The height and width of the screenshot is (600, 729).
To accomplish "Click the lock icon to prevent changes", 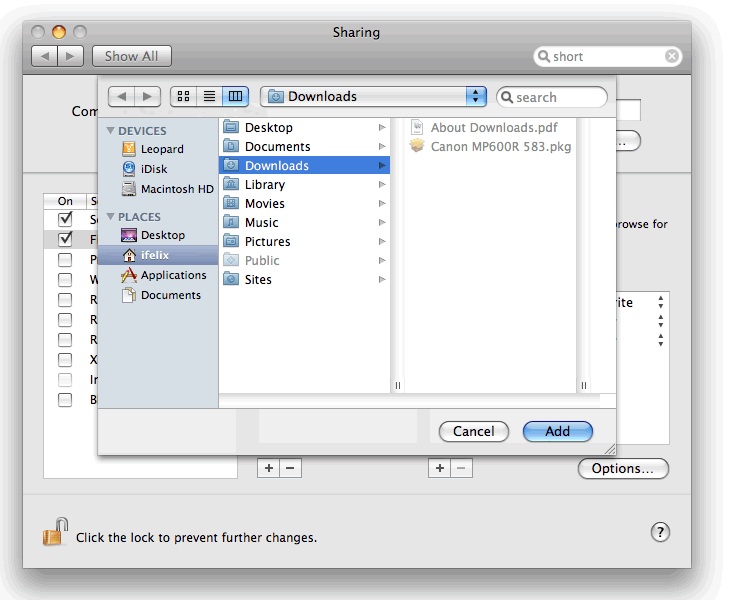I will tap(55, 532).
